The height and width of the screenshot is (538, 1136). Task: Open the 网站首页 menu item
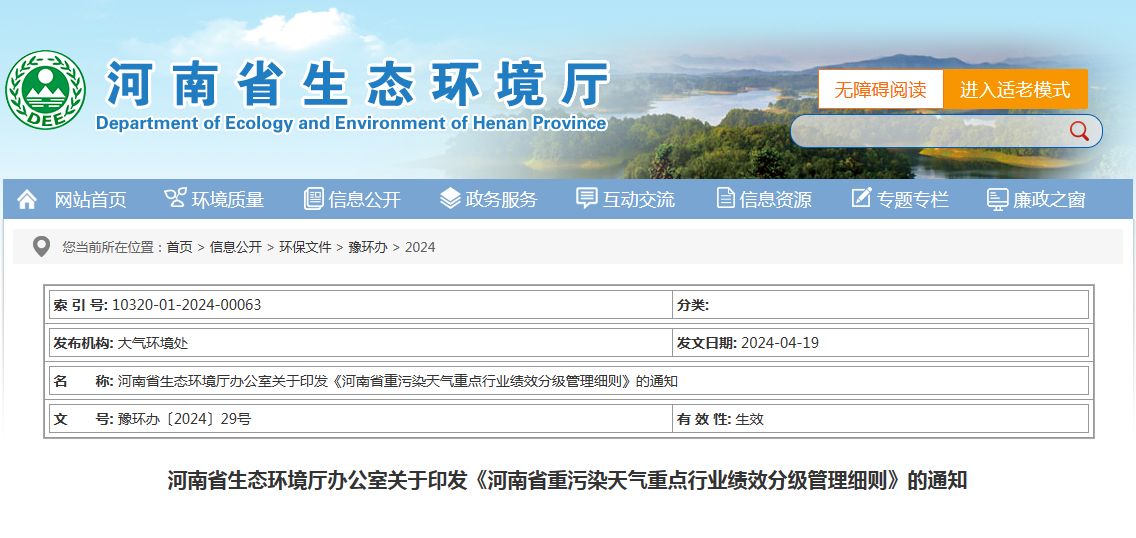point(91,200)
